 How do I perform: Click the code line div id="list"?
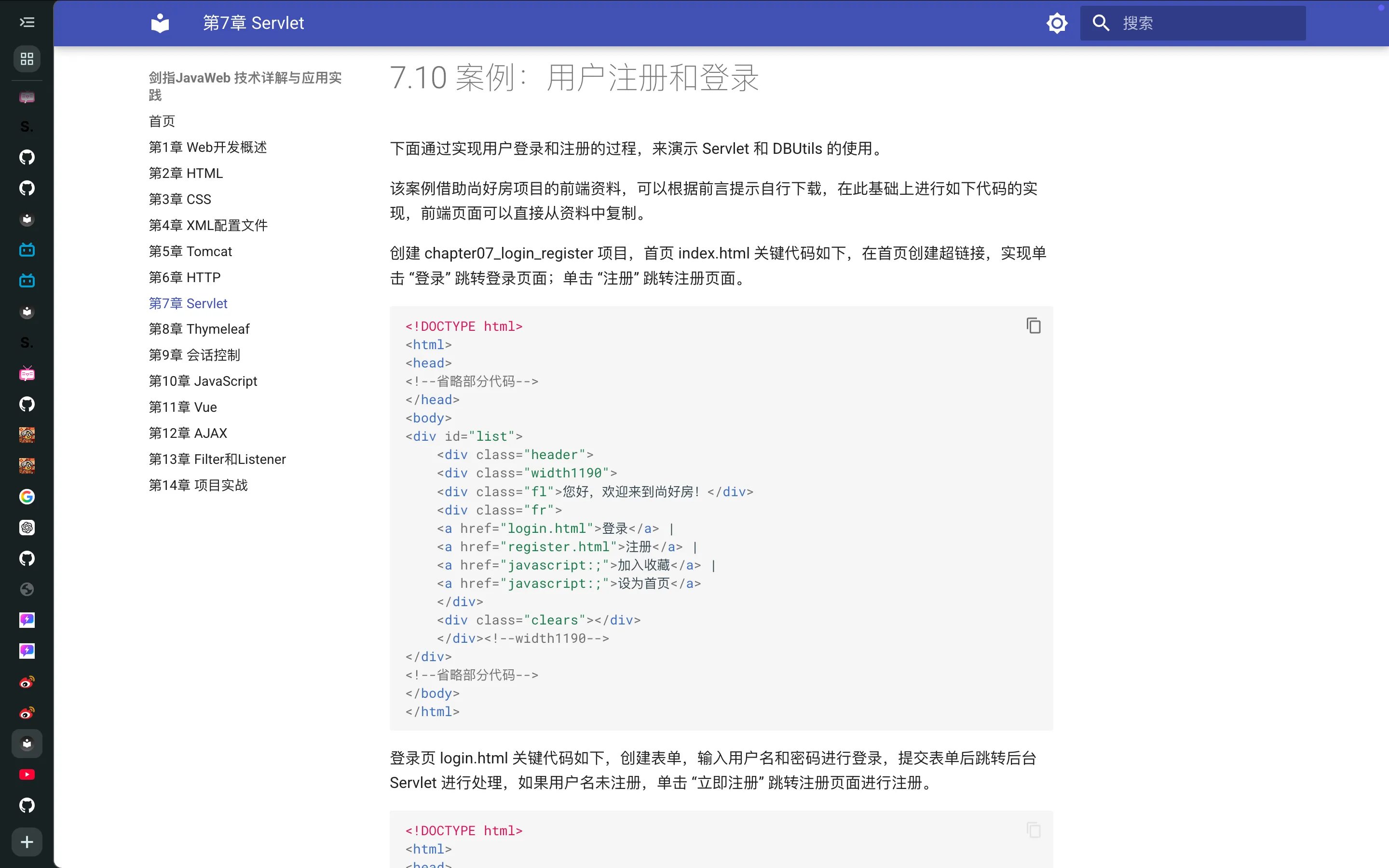click(x=464, y=436)
